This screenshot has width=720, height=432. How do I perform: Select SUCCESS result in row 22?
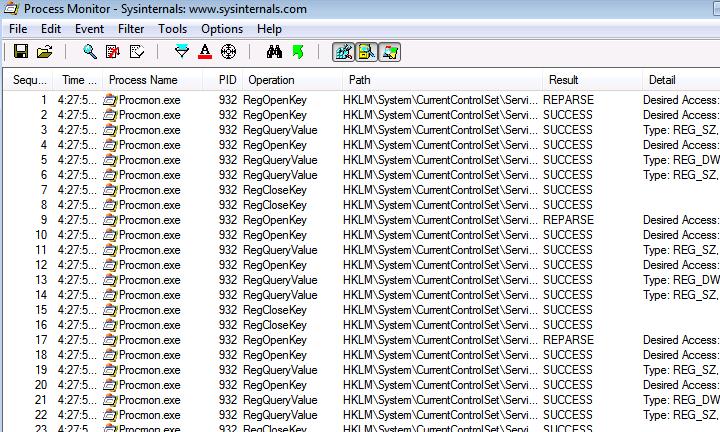click(568, 415)
